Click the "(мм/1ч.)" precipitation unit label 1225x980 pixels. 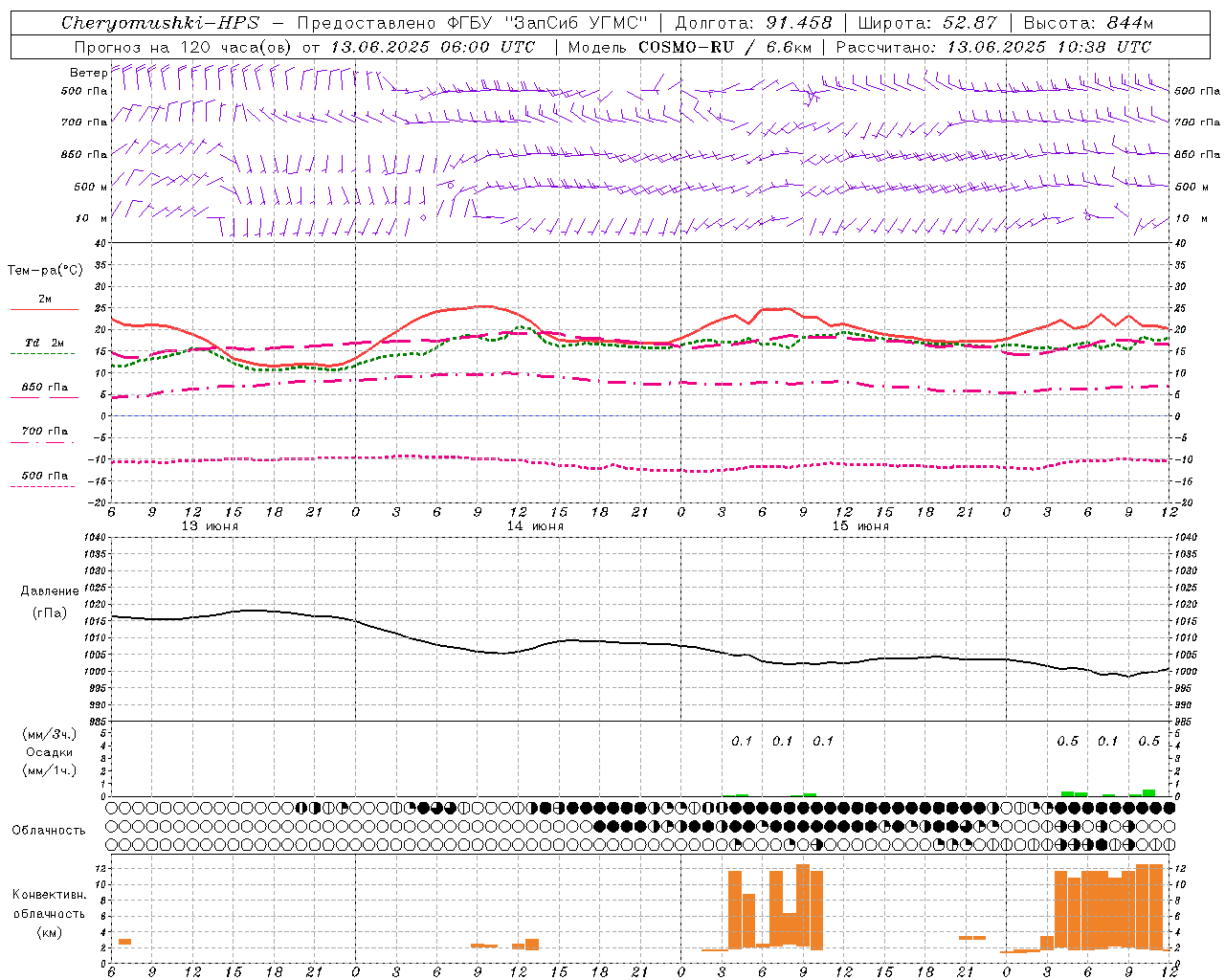coord(50,770)
